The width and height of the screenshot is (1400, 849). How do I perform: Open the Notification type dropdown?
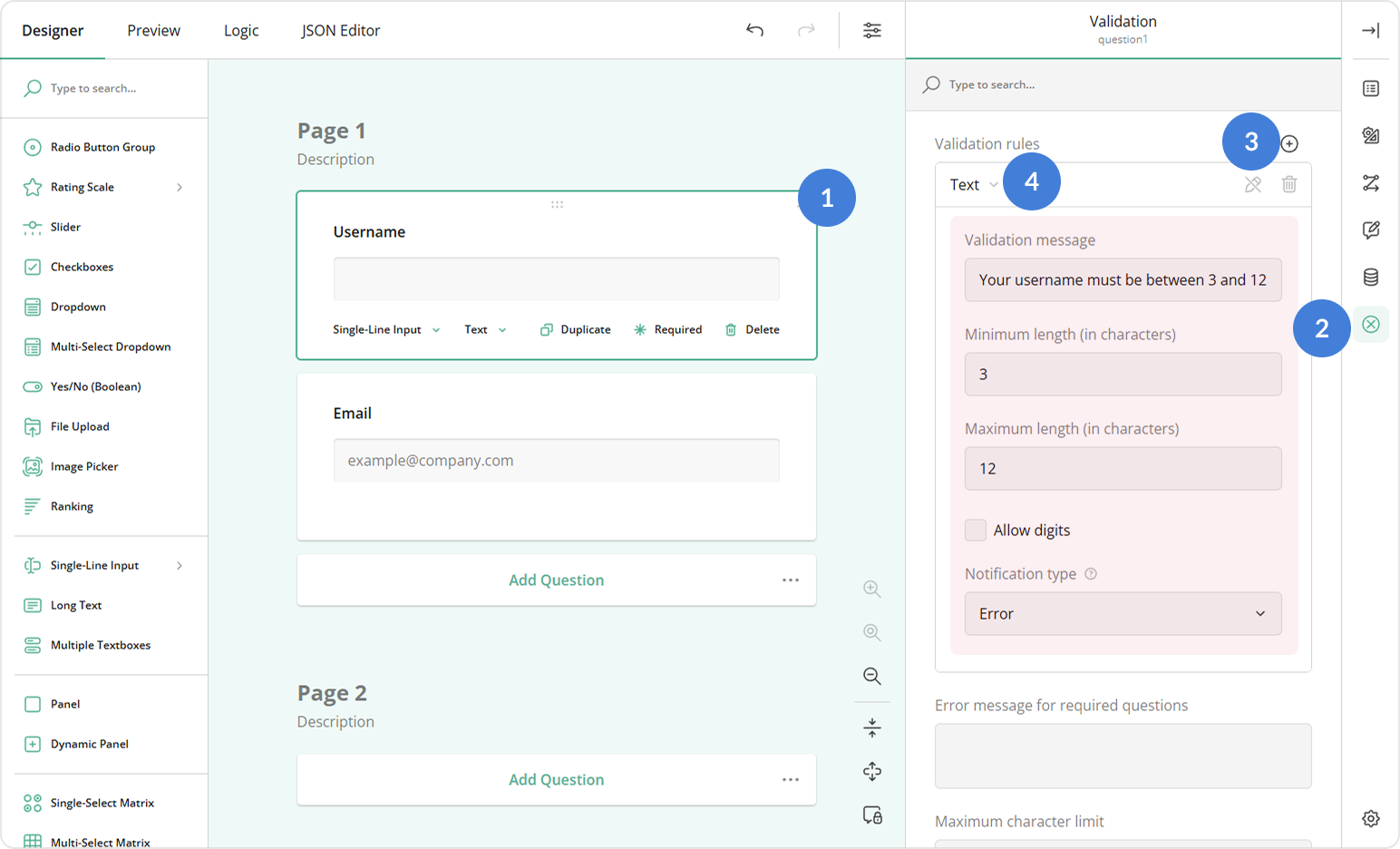pos(1122,613)
